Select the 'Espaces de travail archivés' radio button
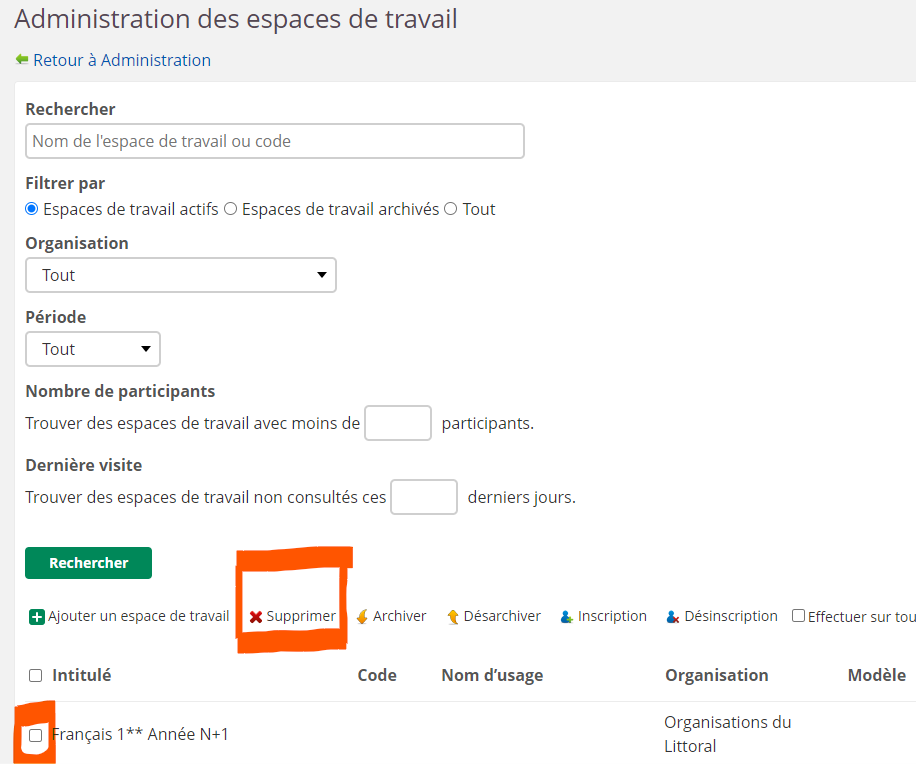Viewport: 916px width, 776px height. (231, 209)
